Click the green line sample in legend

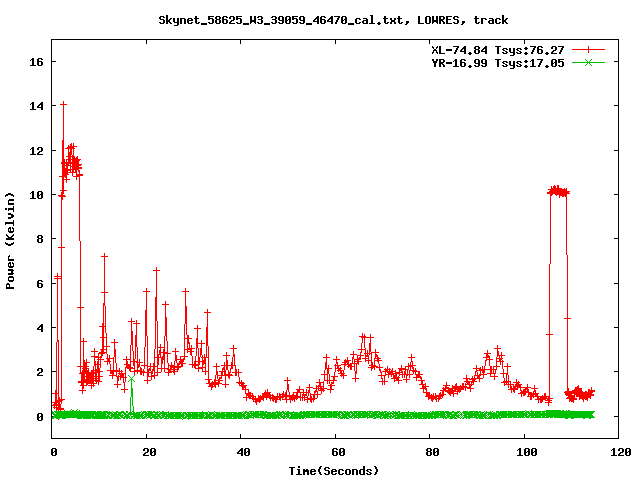point(588,62)
